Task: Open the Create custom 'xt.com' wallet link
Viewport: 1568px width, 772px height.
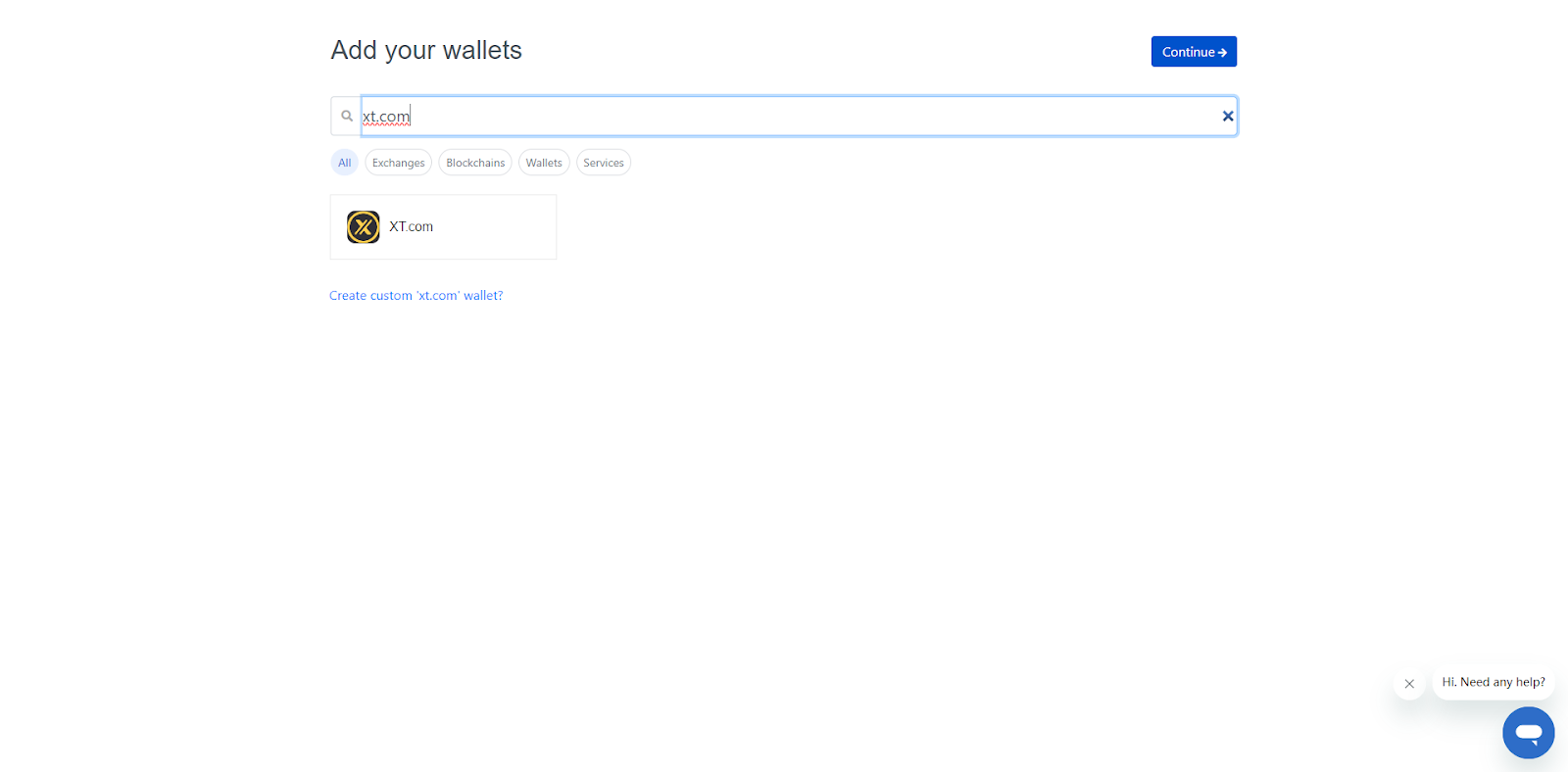Action: (416, 296)
